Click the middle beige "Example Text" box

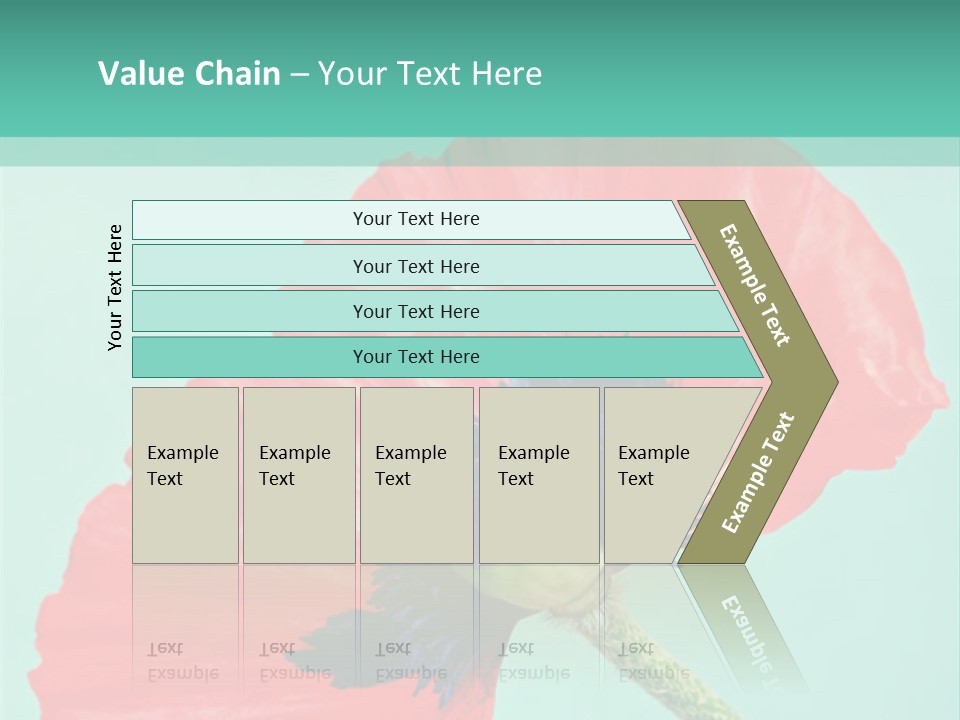pyautogui.click(x=416, y=475)
